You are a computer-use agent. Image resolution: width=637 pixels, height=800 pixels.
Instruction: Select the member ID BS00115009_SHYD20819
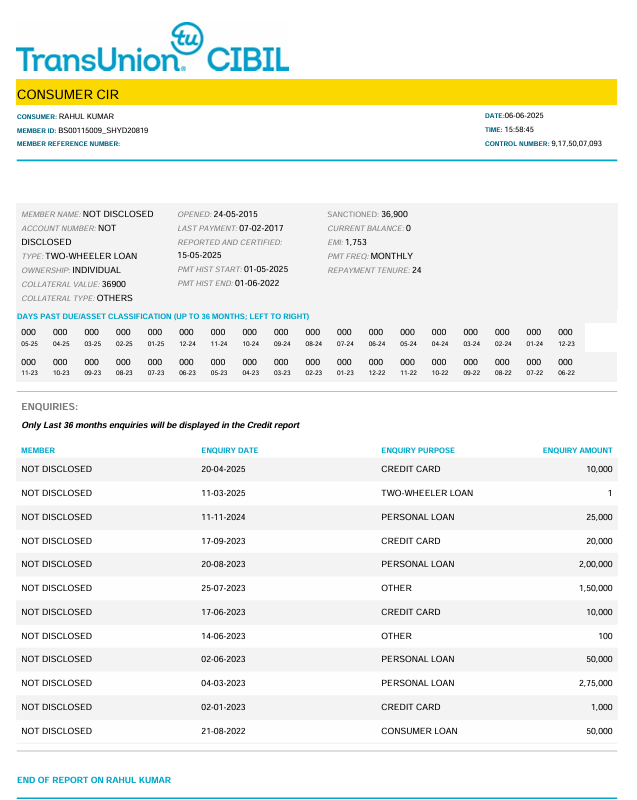[x=103, y=130]
